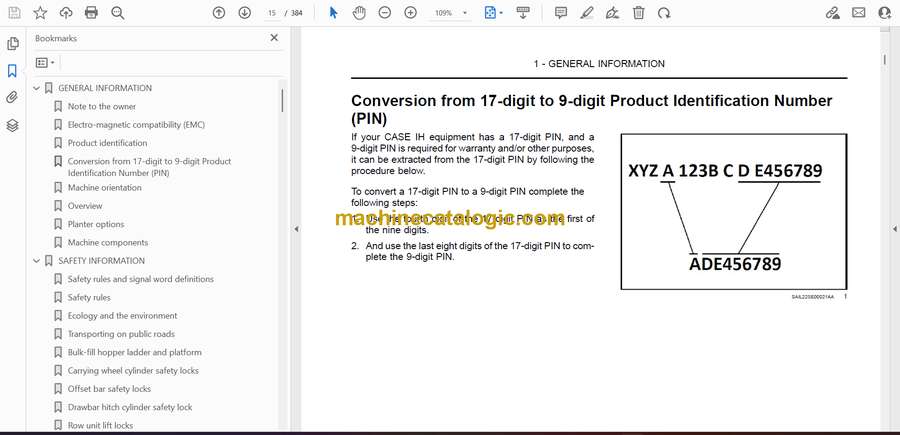900x435 pixels.
Task: Add a sticky note comment
Action: 561,13
